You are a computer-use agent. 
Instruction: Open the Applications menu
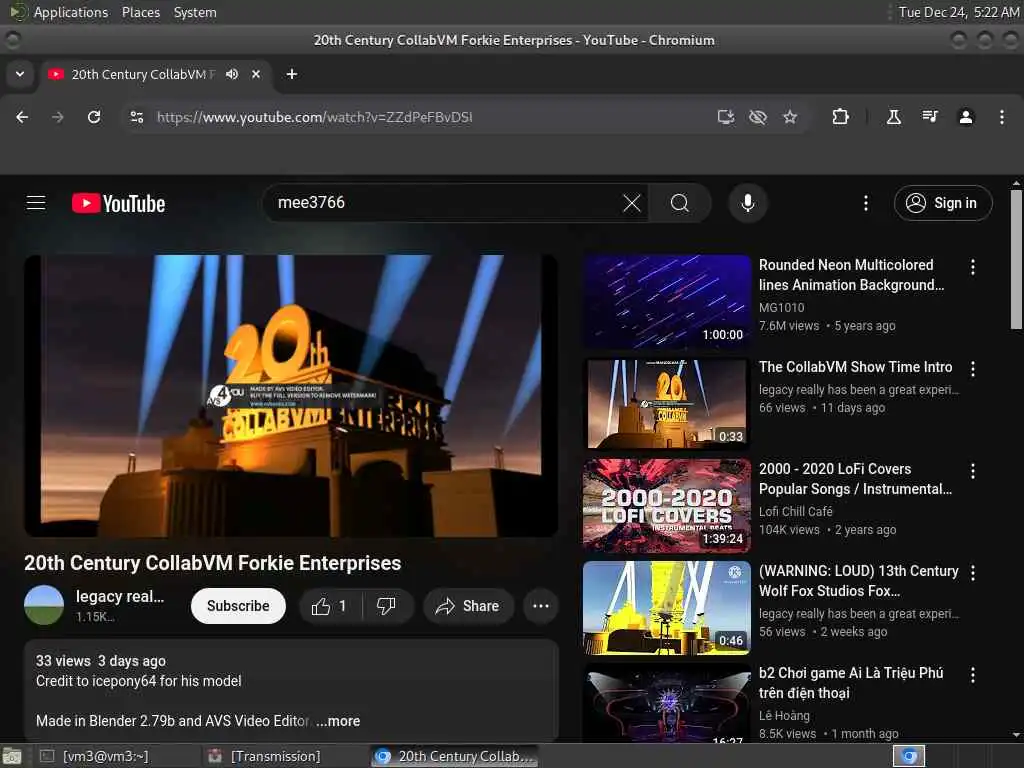click(x=71, y=12)
